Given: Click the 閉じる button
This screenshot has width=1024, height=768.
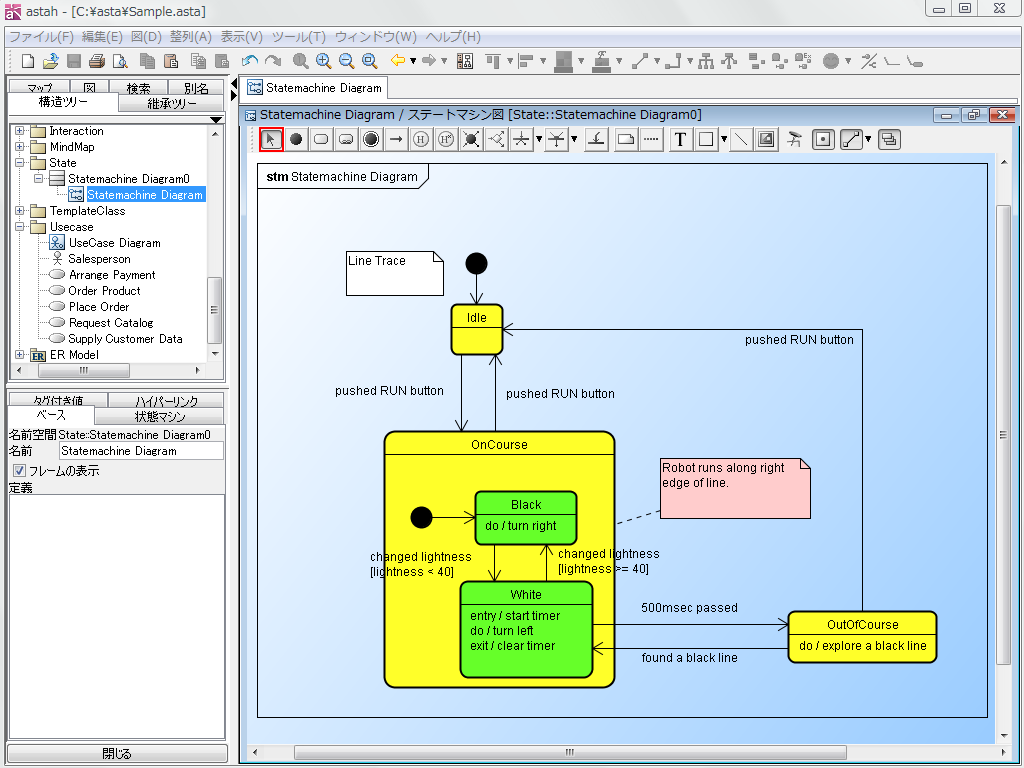Looking at the screenshot, I should tap(117, 754).
